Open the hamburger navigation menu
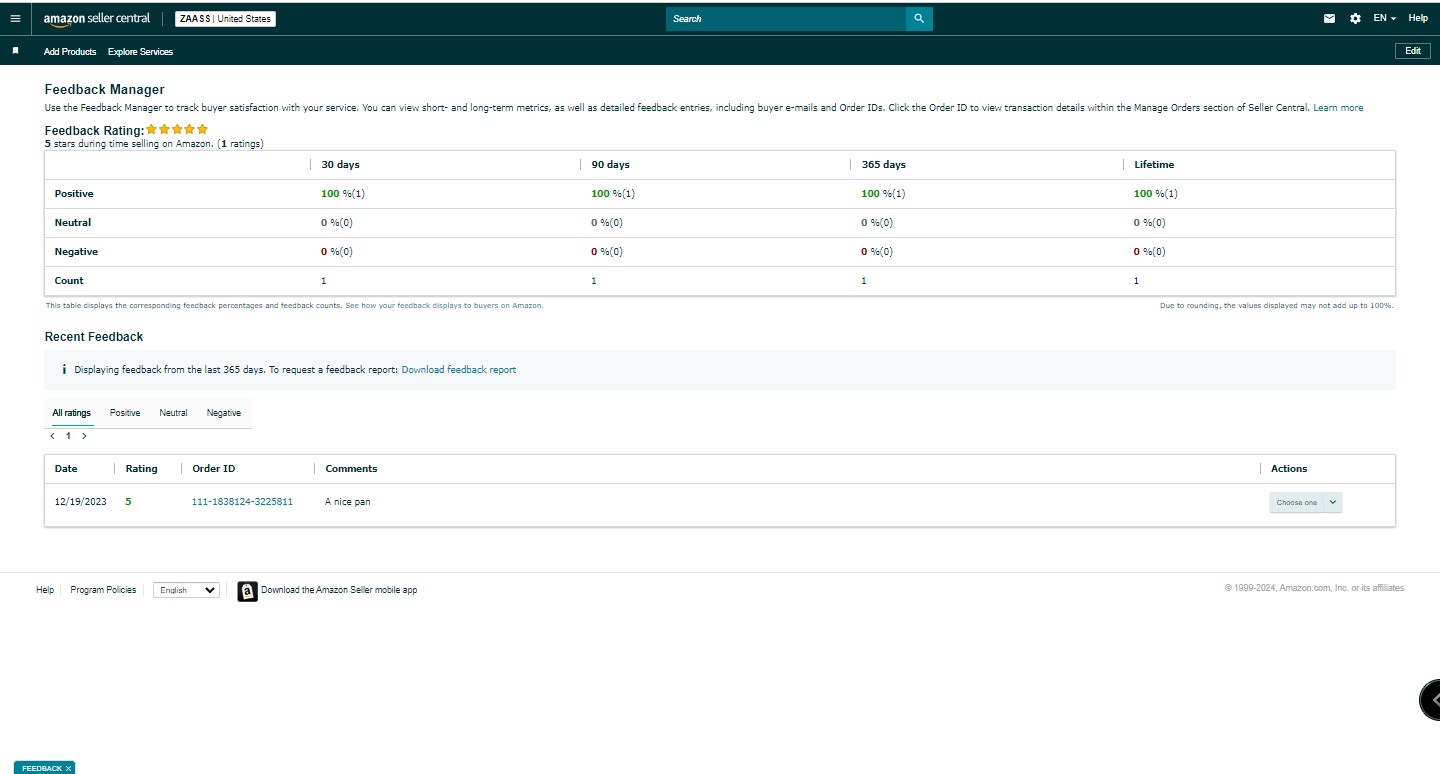1440x774 pixels. (14, 18)
